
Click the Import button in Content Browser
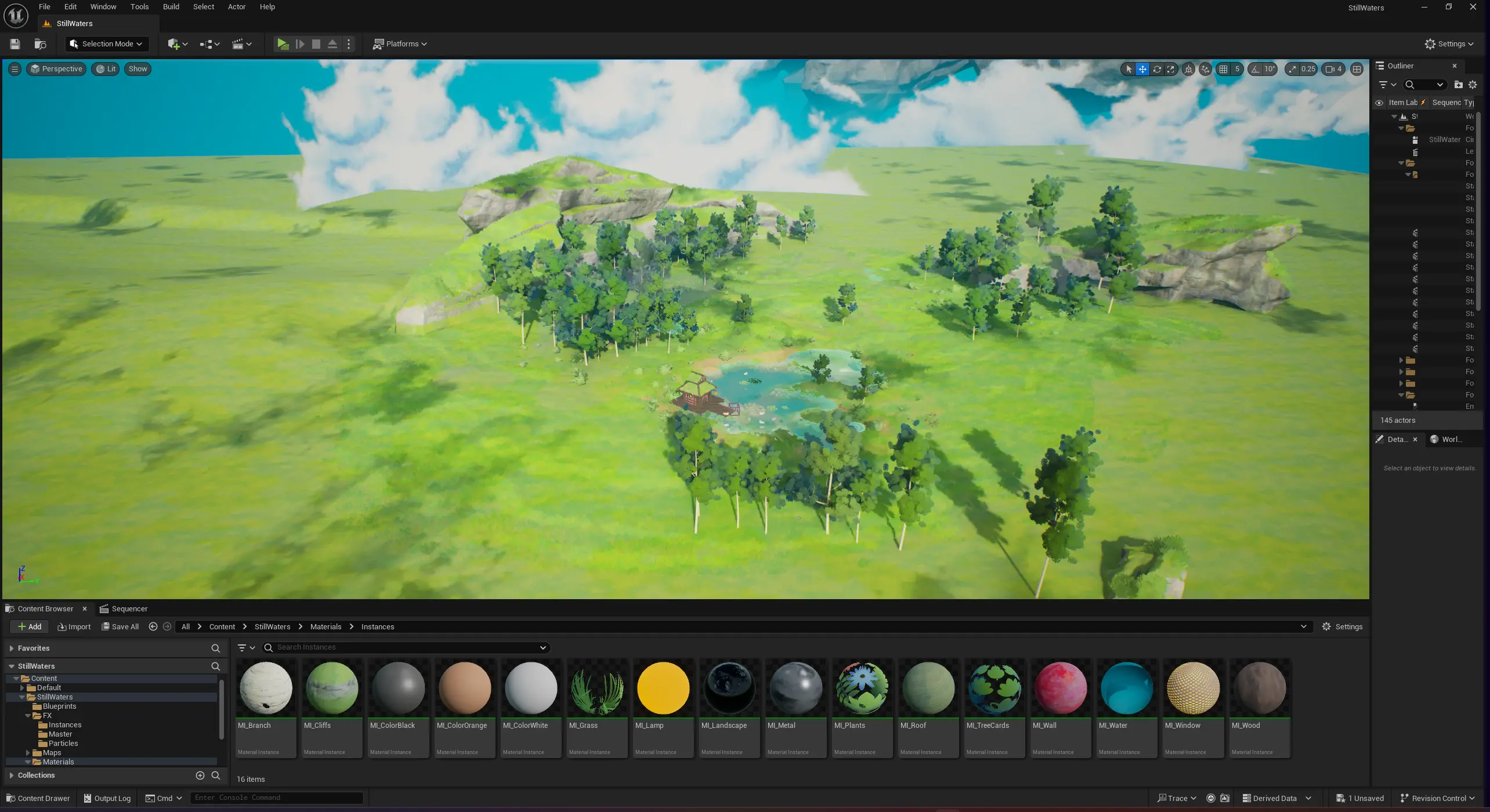74,626
